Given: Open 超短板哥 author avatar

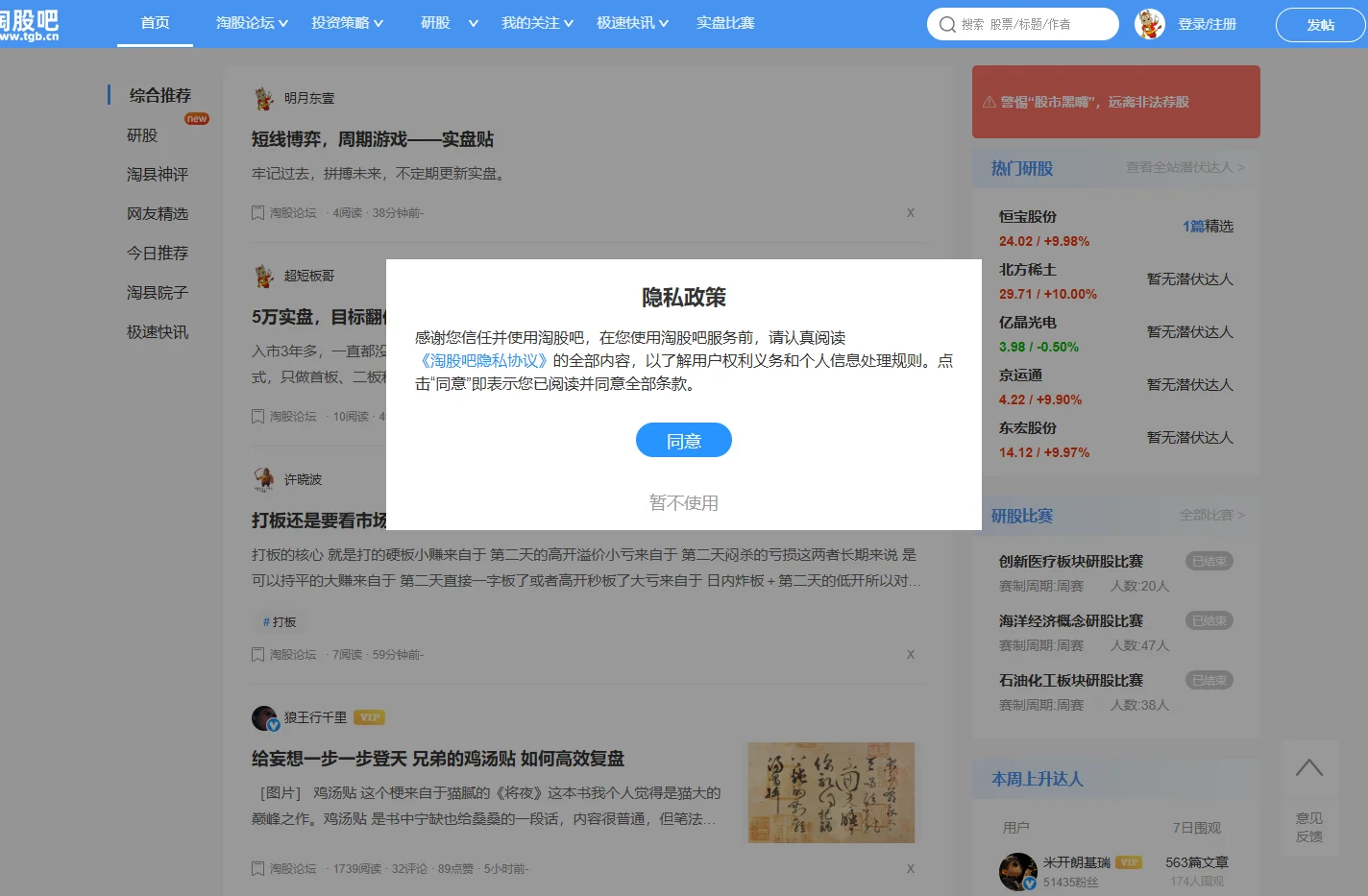Looking at the screenshot, I should coord(263,276).
